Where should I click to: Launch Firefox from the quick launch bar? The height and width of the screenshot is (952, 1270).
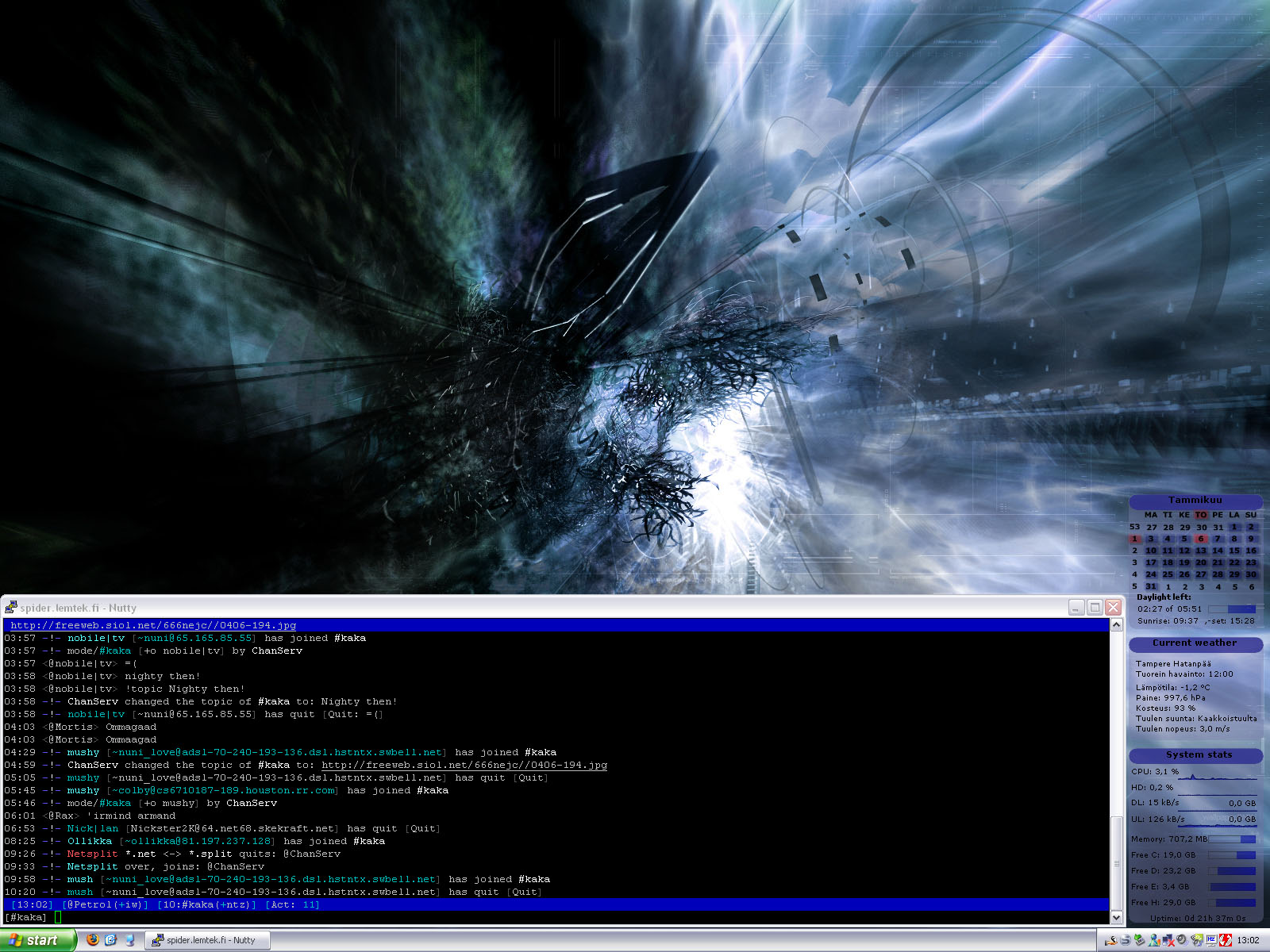[x=93, y=940]
